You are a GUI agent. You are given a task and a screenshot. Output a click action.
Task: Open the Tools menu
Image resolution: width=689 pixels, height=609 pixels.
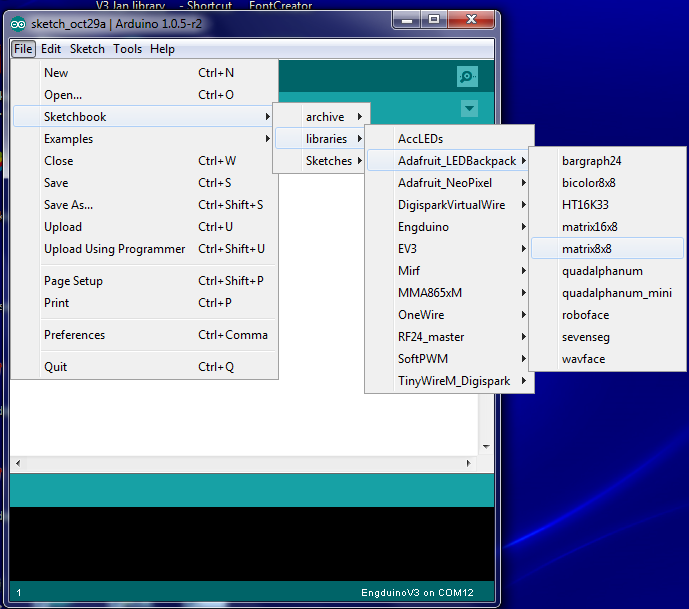pos(127,49)
